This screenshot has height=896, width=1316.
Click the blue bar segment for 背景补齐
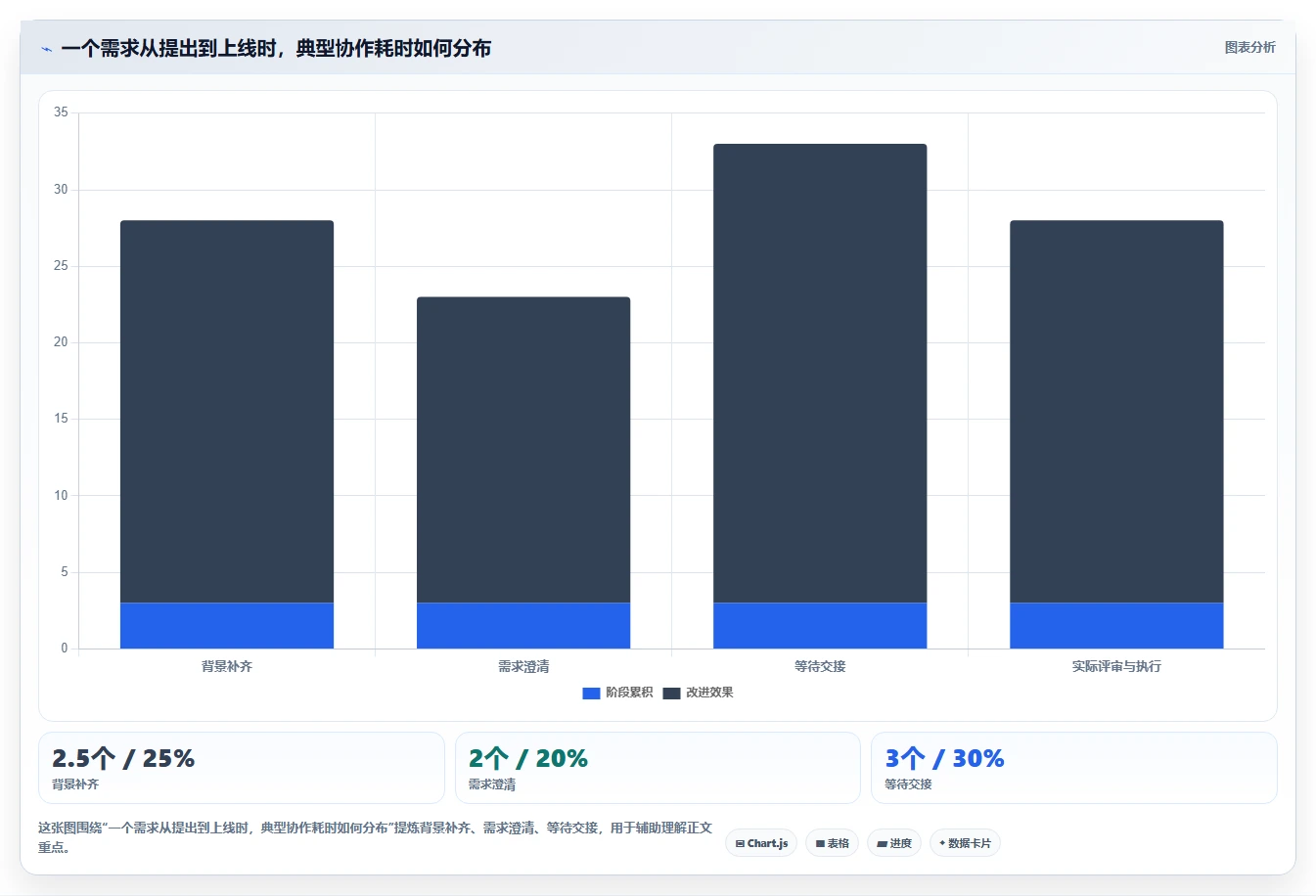(227, 626)
